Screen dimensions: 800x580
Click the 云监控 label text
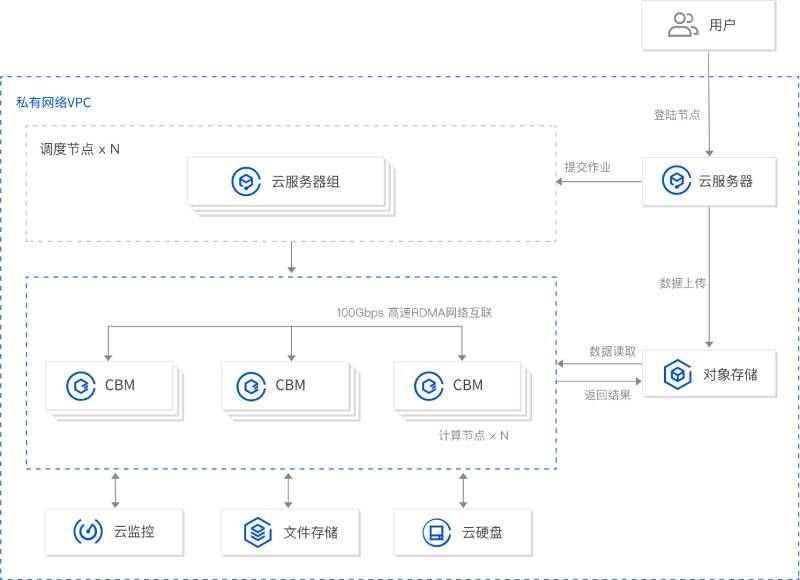[x=134, y=532]
